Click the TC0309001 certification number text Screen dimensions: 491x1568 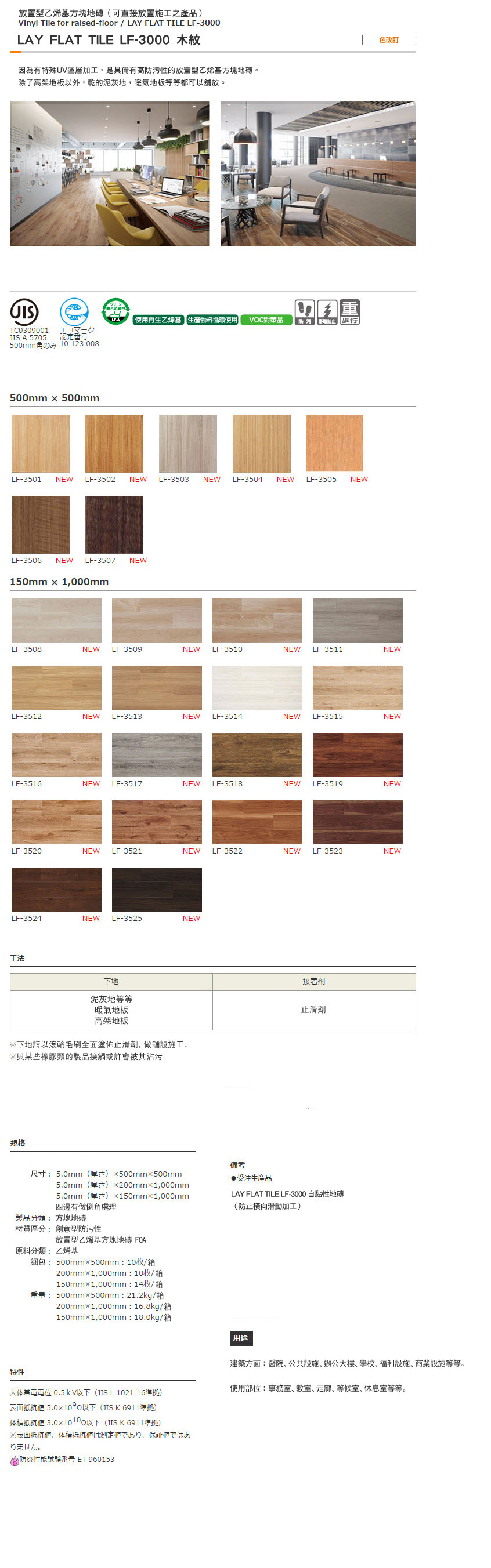pos(28,331)
